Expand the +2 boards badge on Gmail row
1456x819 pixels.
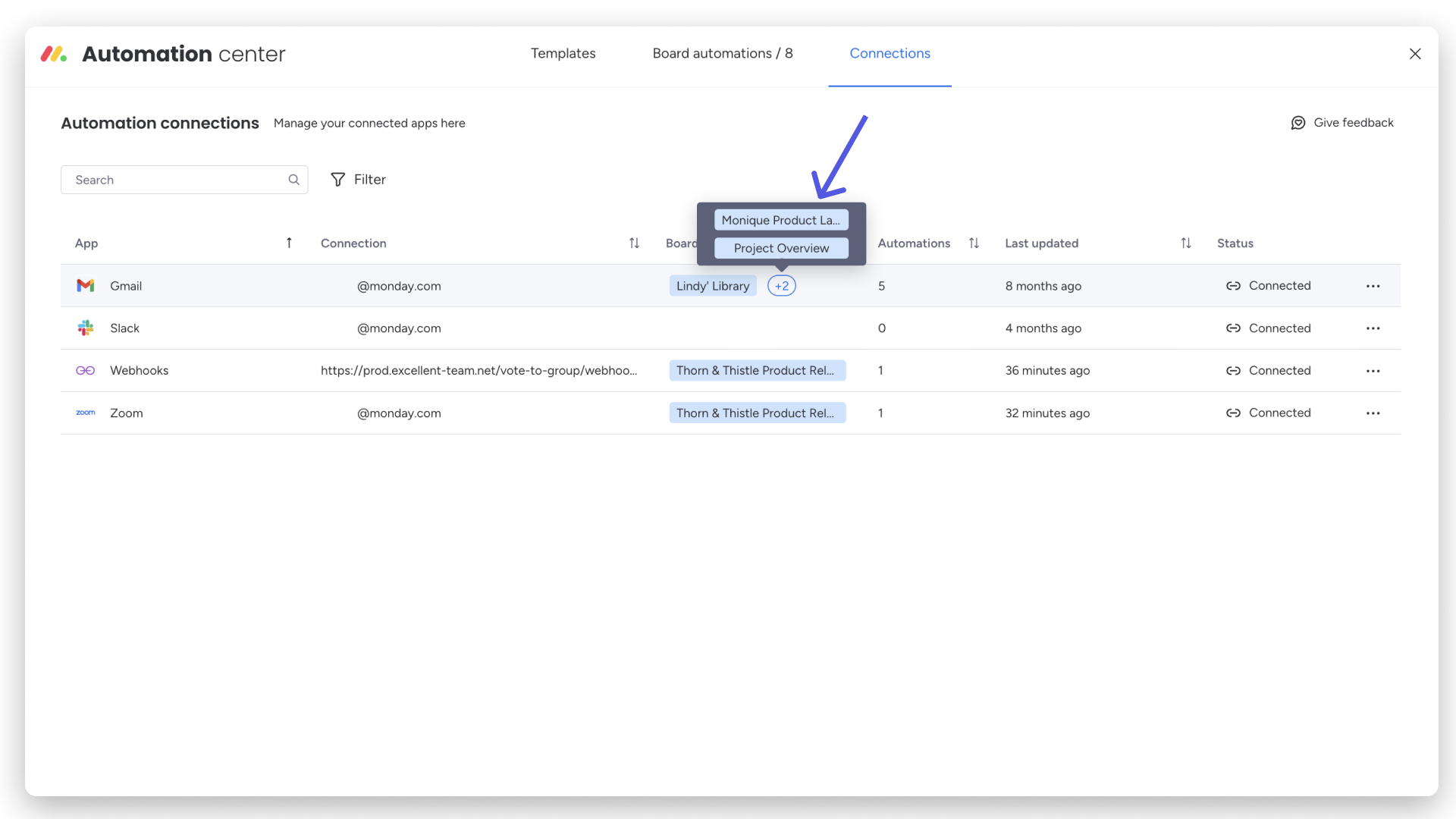[x=782, y=286]
